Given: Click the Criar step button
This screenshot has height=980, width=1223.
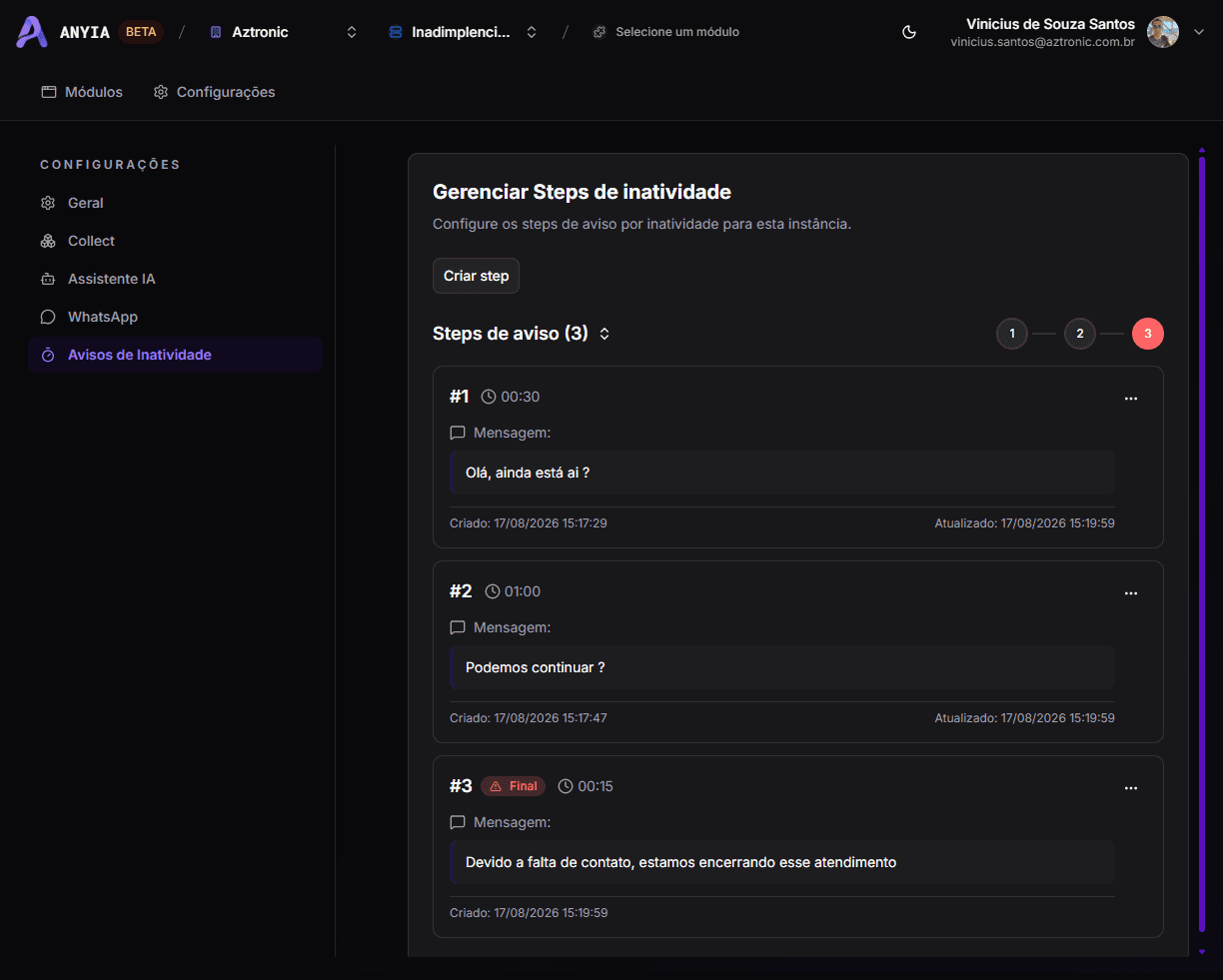Looking at the screenshot, I should pos(476,276).
